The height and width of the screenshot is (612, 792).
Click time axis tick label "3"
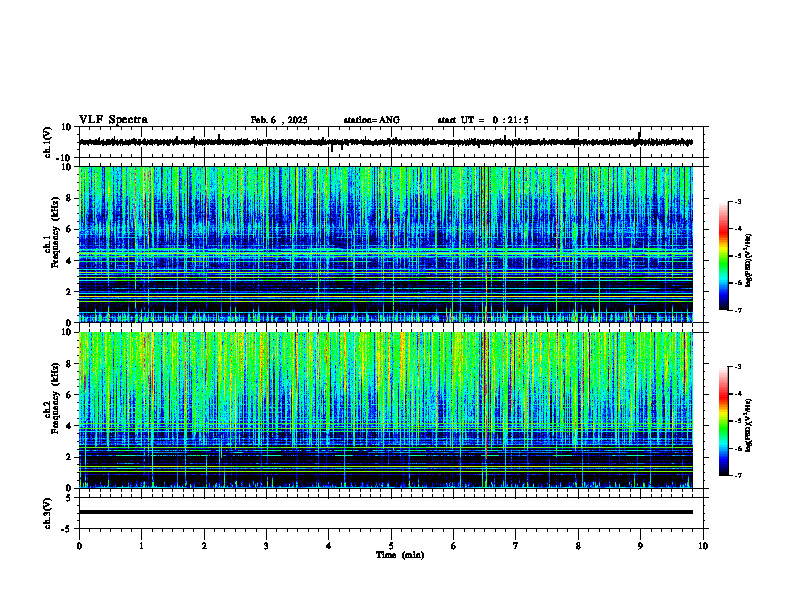(x=266, y=546)
